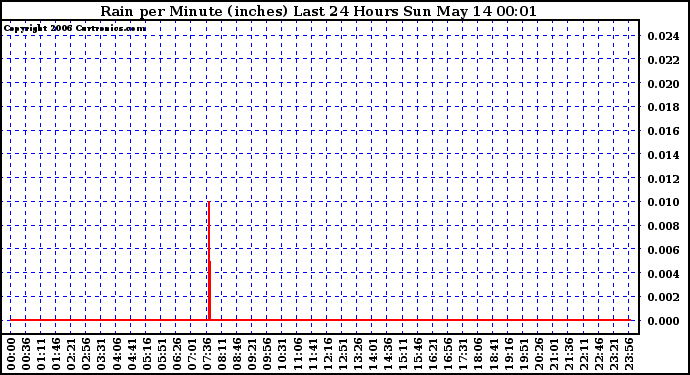Click the '0.008' y-axis label
The image size is (690, 375).
point(663,226)
